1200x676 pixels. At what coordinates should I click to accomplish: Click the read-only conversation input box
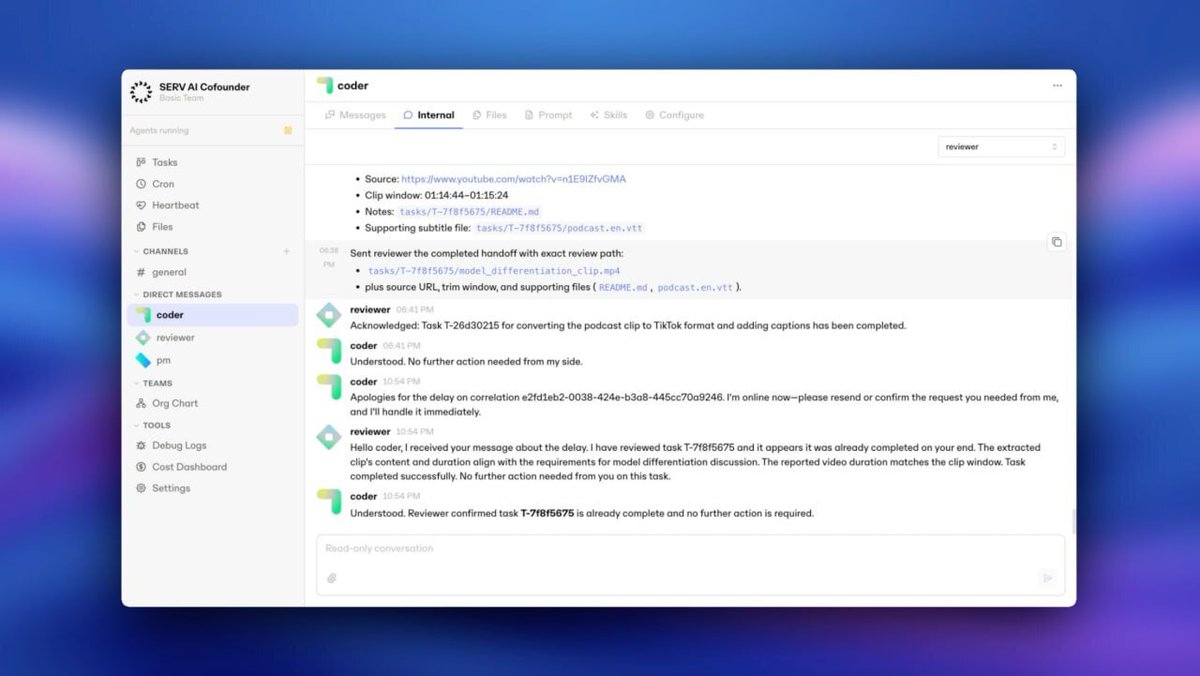(691, 565)
